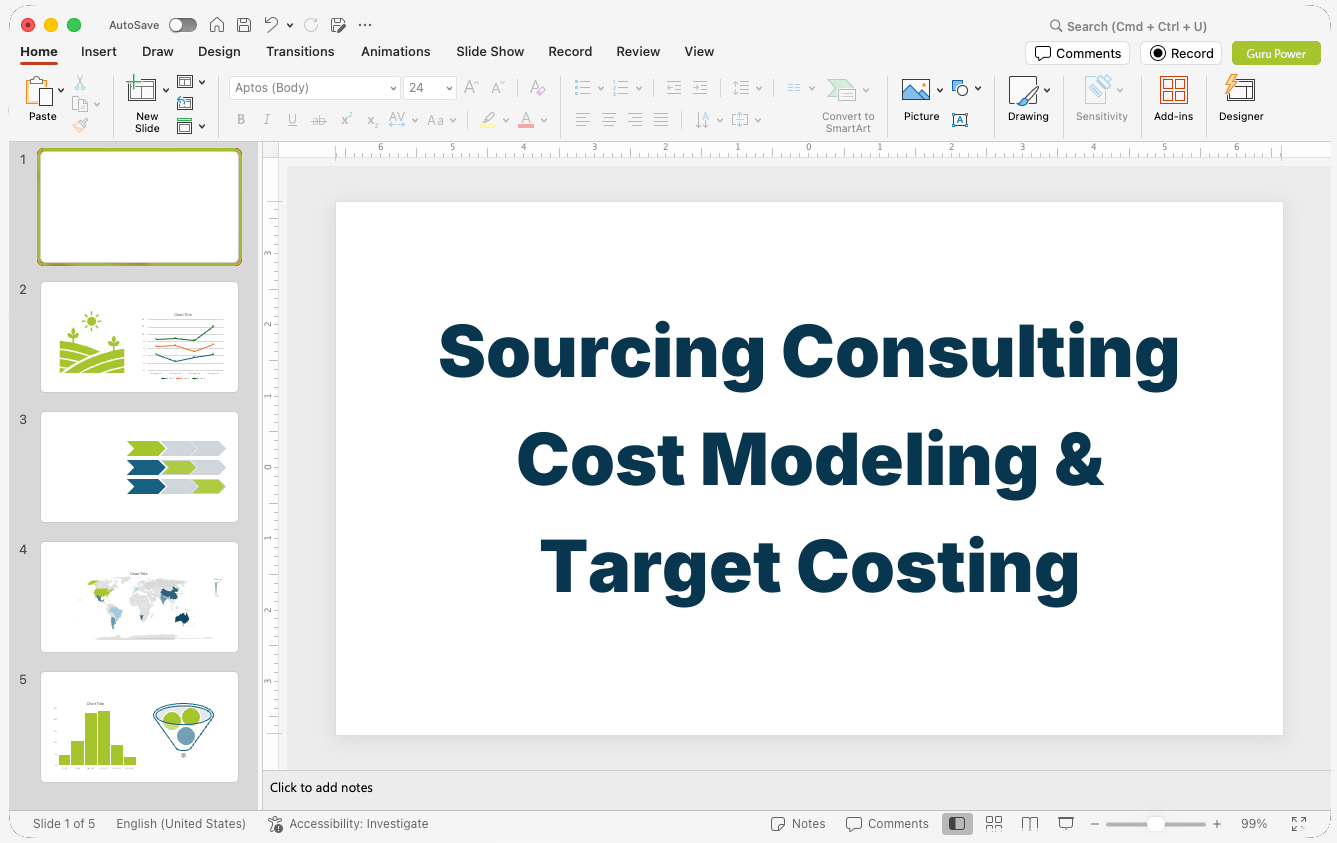Click the Record button at top right
Image resolution: width=1337 pixels, height=843 pixels.
pos(1181,53)
